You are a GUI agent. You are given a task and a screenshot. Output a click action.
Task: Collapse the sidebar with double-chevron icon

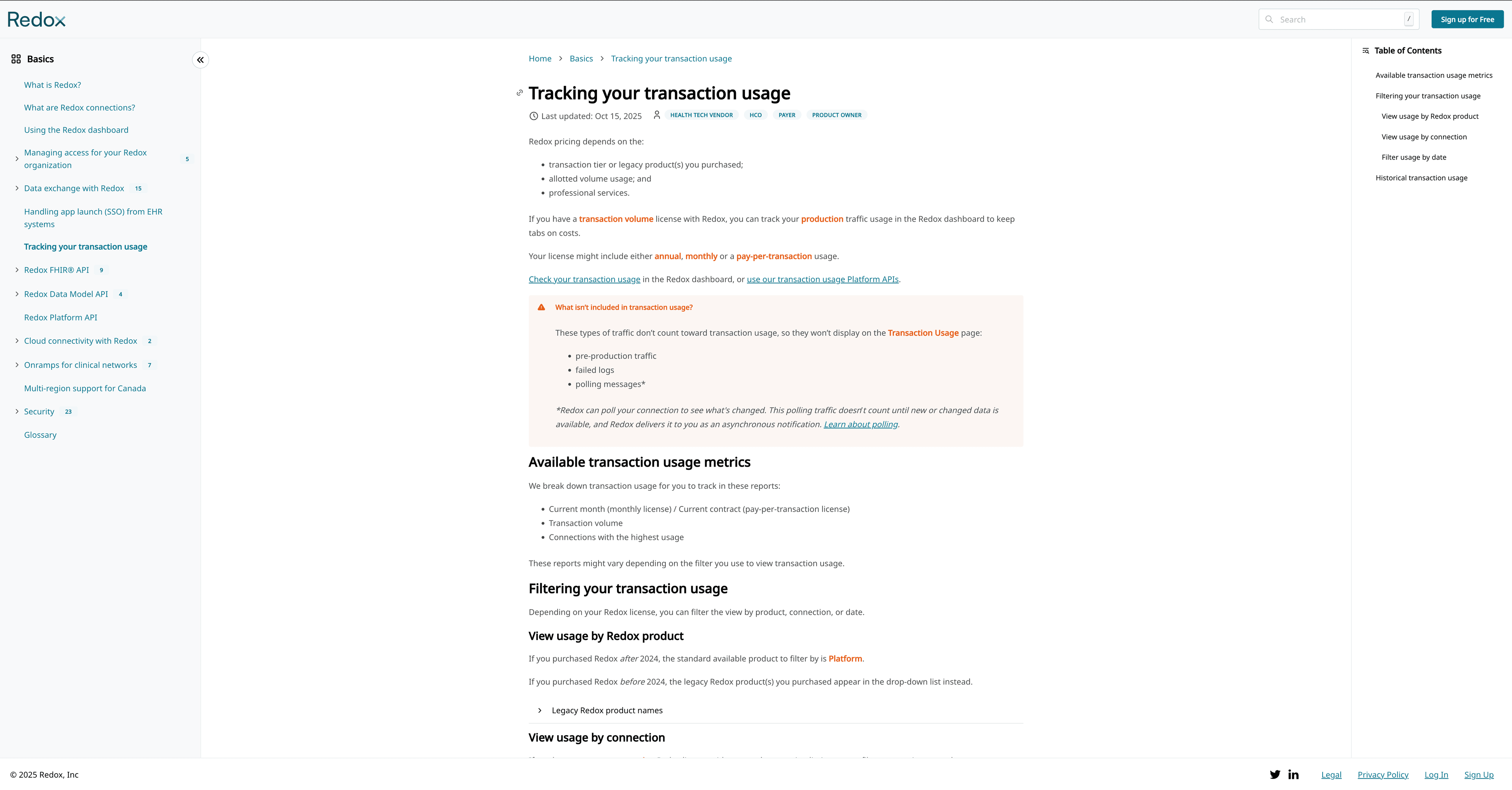tap(200, 60)
